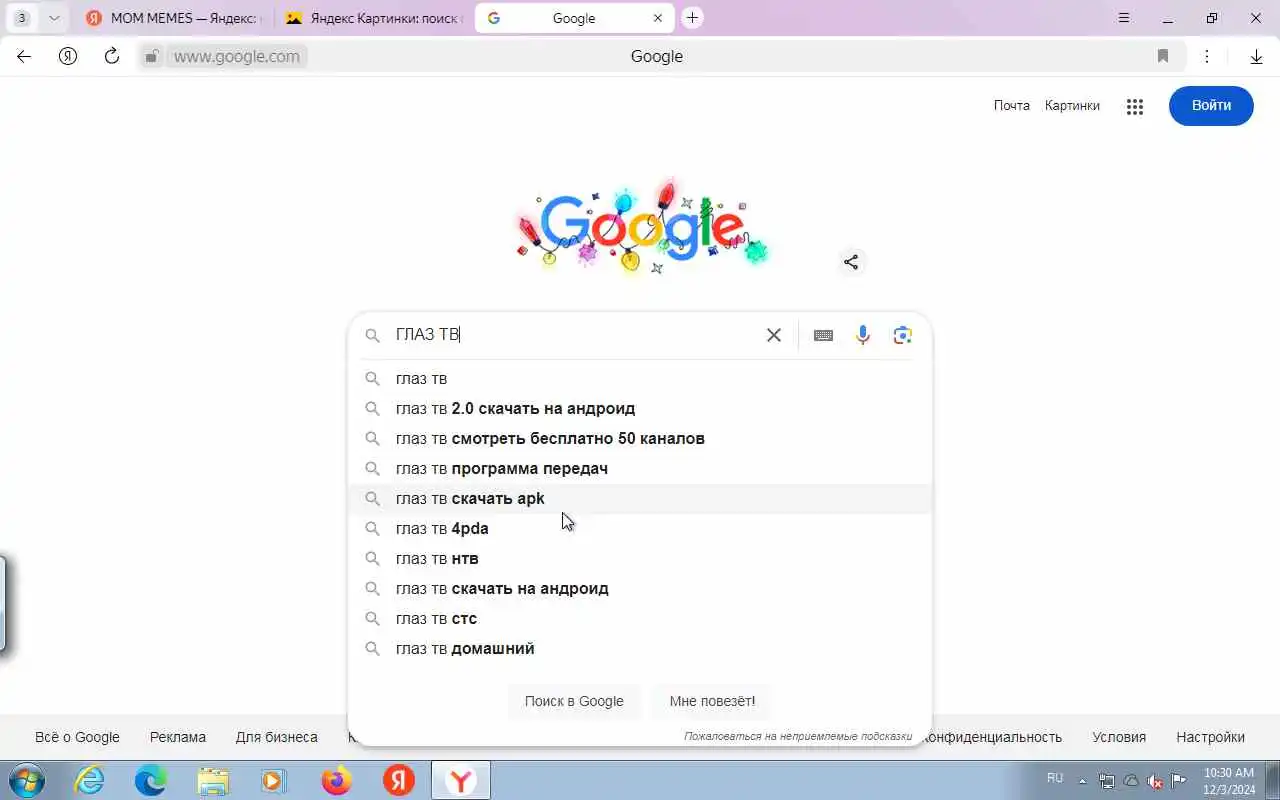Click the Мне повезёт! button
Image resolution: width=1280 pixels, height=800 pixels.
coord(712,701)
